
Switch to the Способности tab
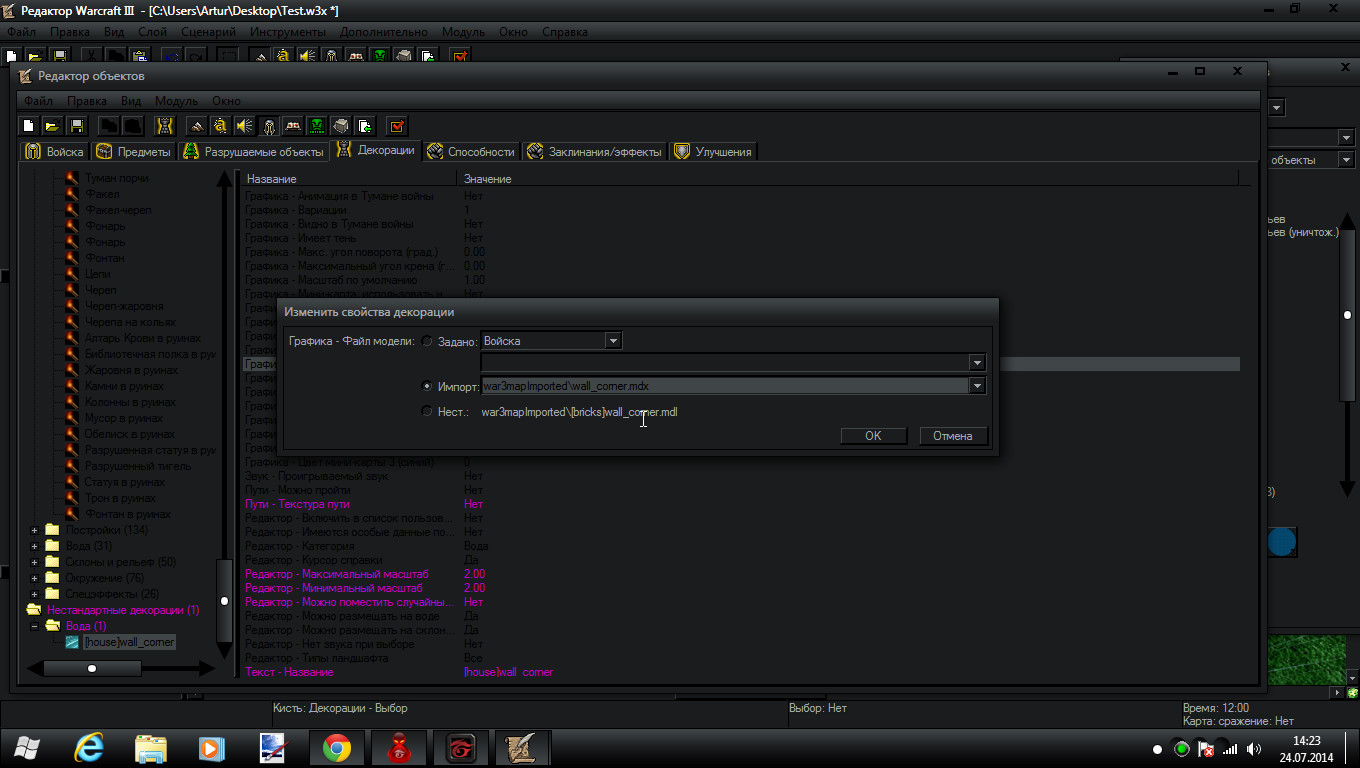click(471, 151)
